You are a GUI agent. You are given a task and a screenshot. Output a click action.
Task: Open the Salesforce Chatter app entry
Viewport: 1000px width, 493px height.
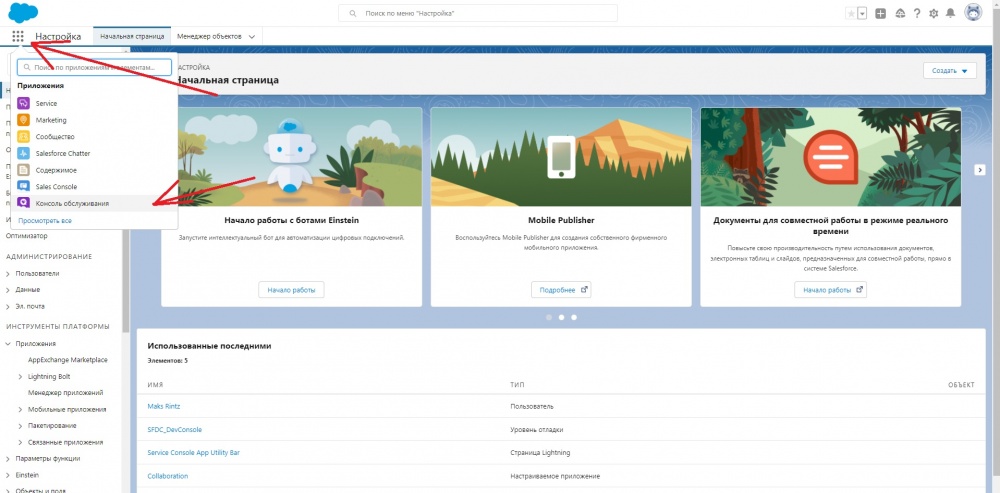[x=94, y=153]
